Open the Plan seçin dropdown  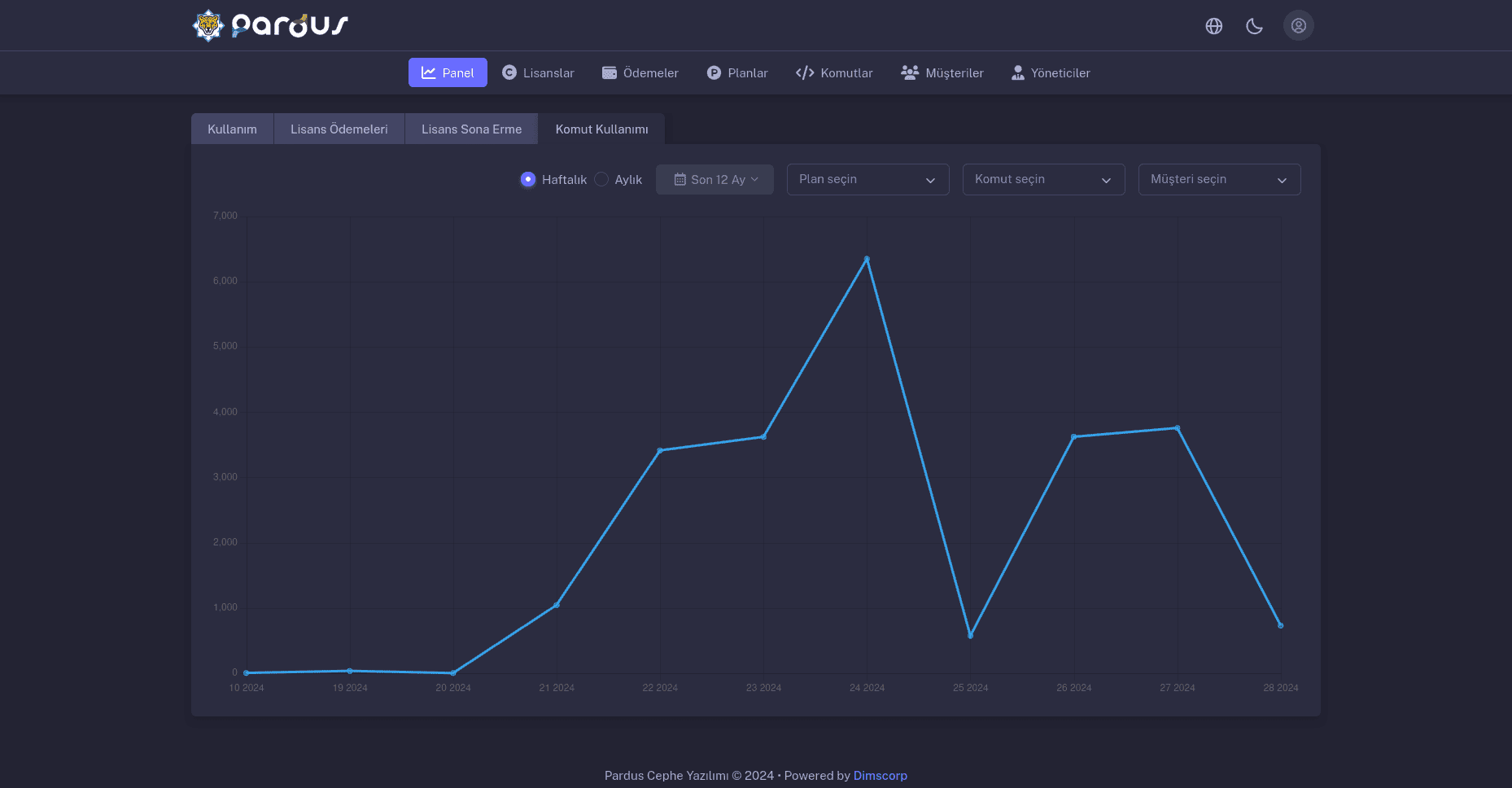click(867, 179)
